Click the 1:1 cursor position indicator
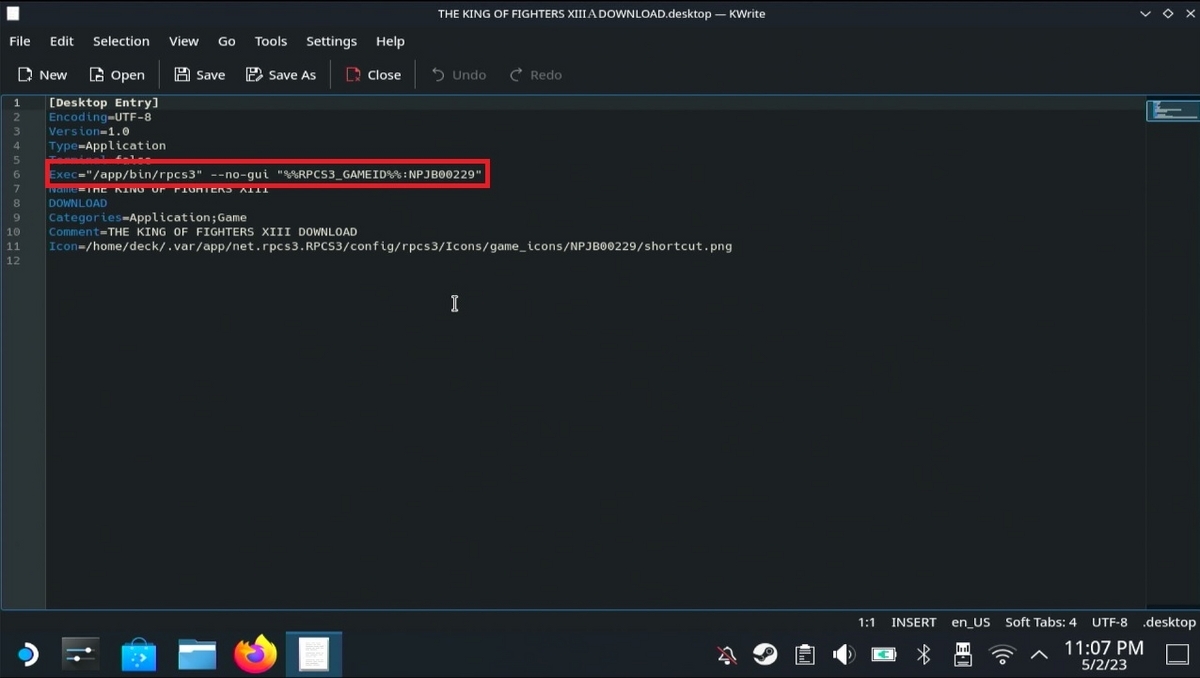1200x678 pixels. coord(866,622)
